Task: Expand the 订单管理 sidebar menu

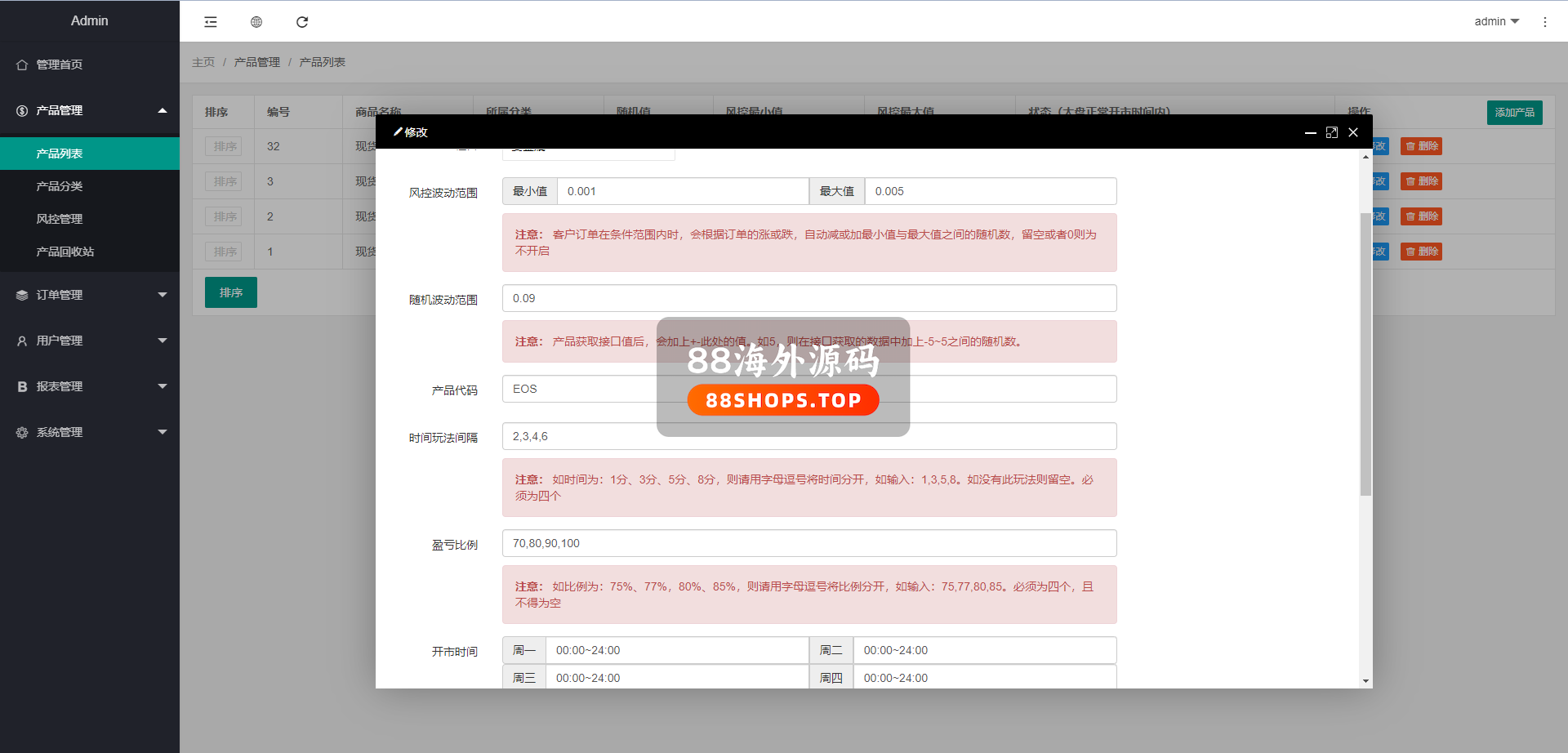Action: click(x=90, y=295)
